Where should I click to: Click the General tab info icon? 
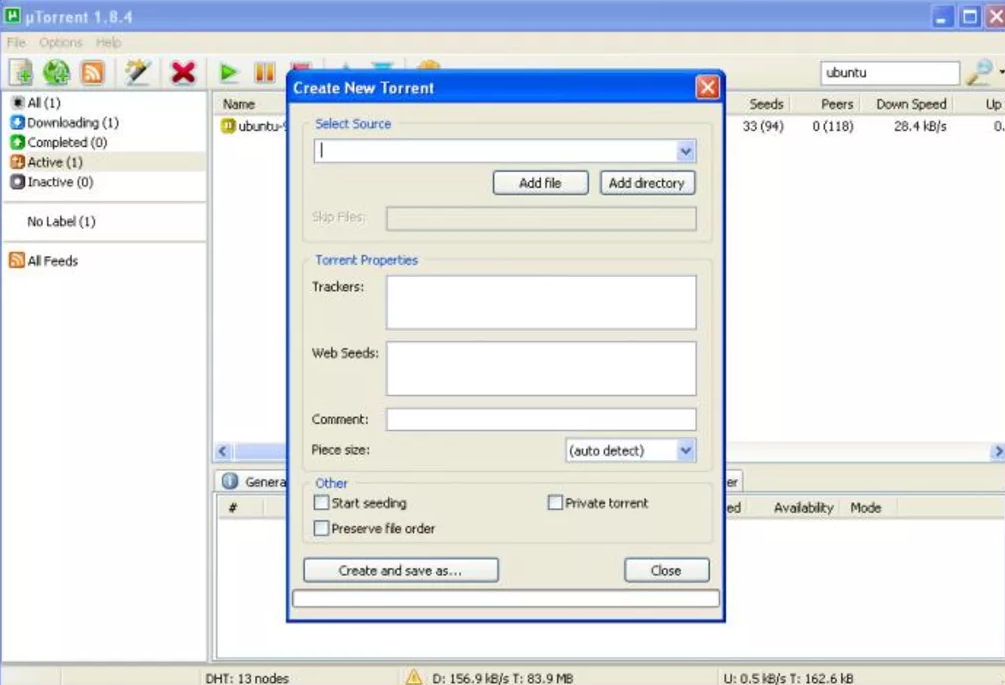point(229,481)
